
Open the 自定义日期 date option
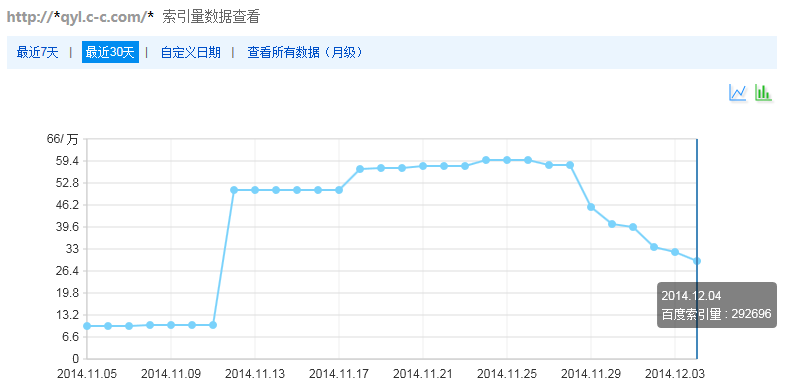pos(190,52)
